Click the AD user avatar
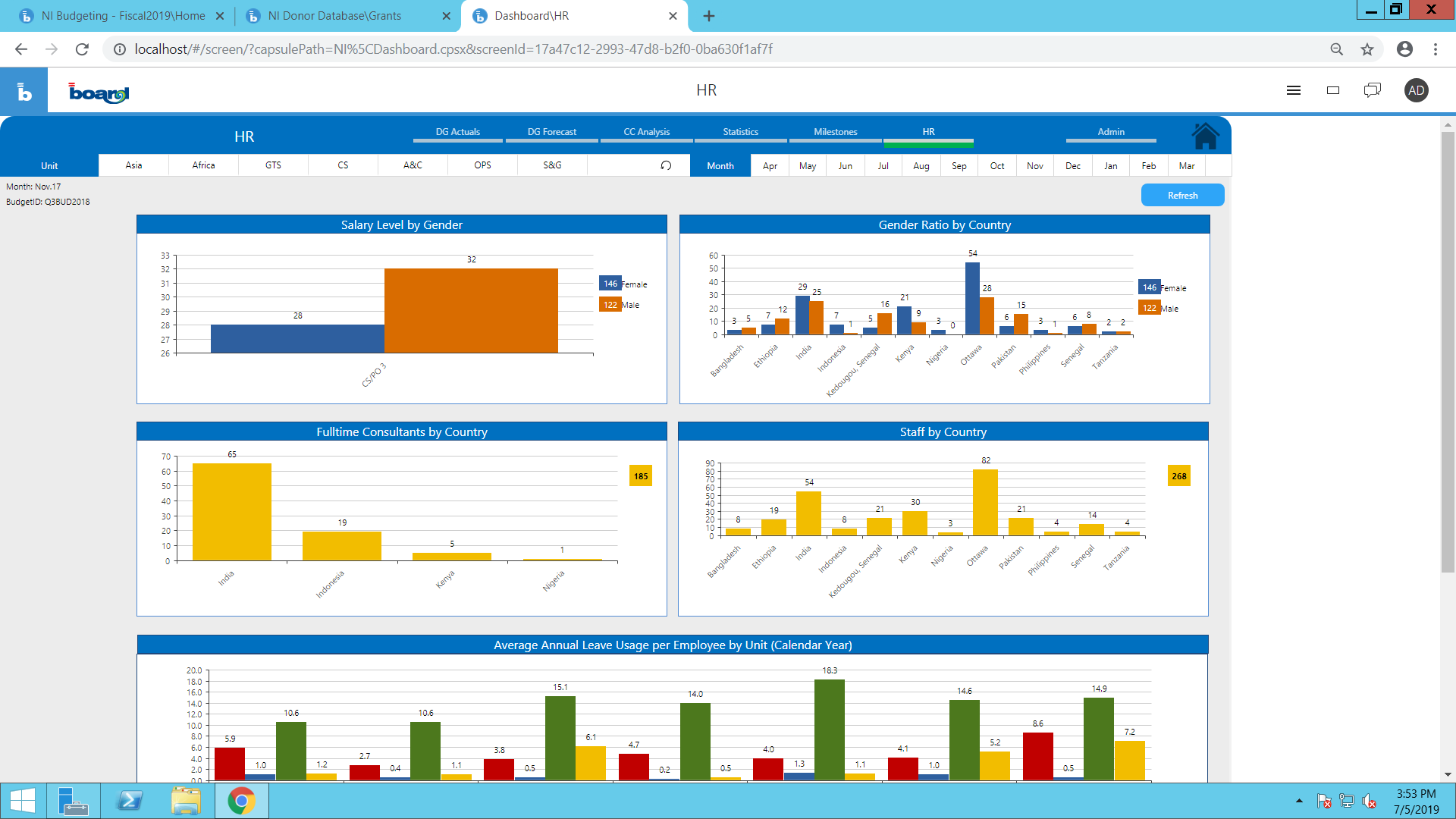 1416,90
